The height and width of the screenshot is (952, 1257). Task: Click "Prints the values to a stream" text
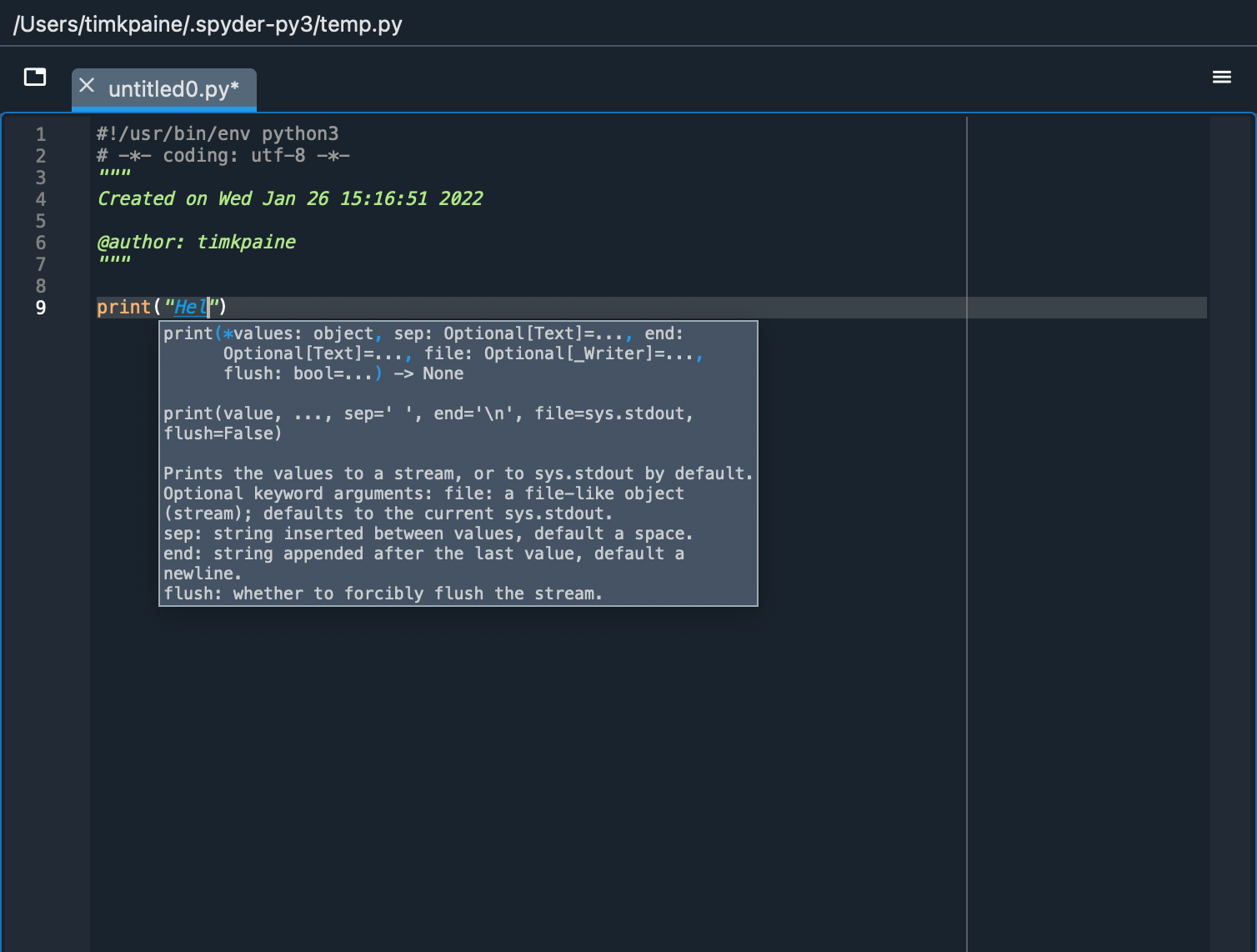[308, 474]
